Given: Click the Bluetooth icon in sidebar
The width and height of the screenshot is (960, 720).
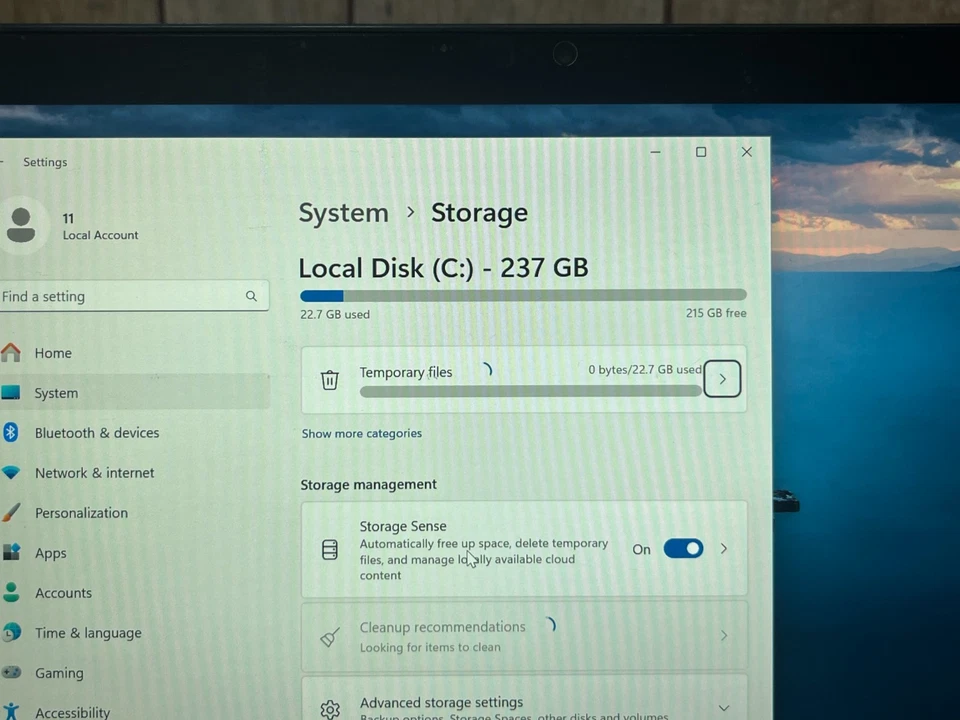Looking at the screenshot, I should [10, 432].
